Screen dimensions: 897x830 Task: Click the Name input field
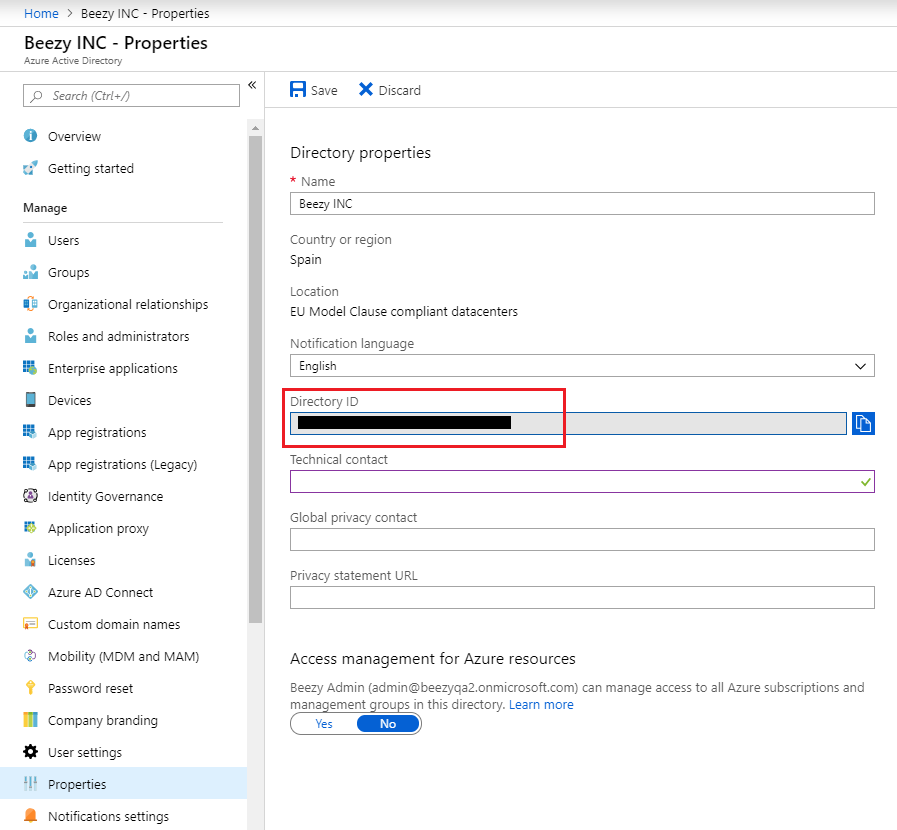tap(582, 204)
